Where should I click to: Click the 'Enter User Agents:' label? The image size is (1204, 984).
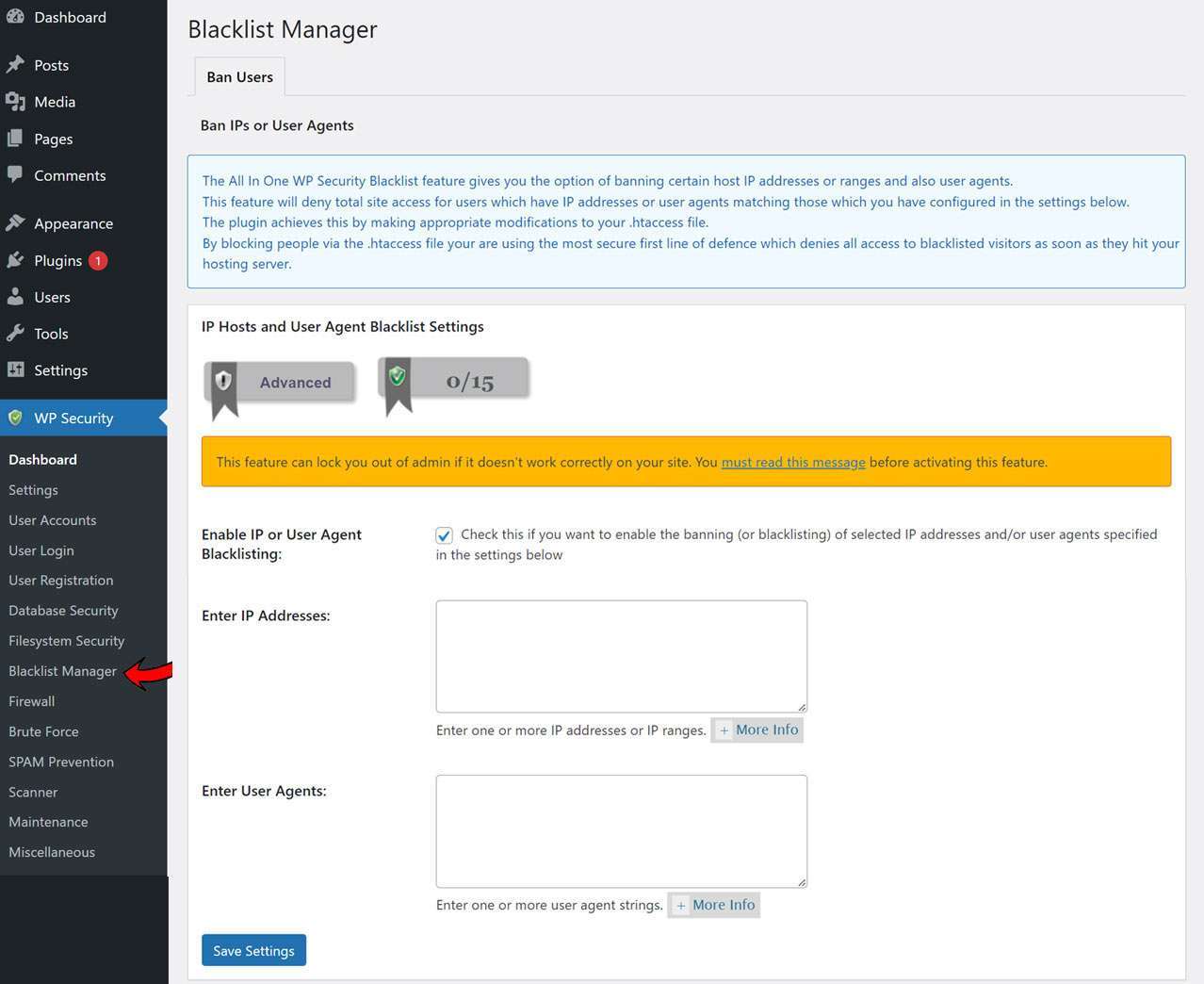pyautogui.click(x=264, y=791)
